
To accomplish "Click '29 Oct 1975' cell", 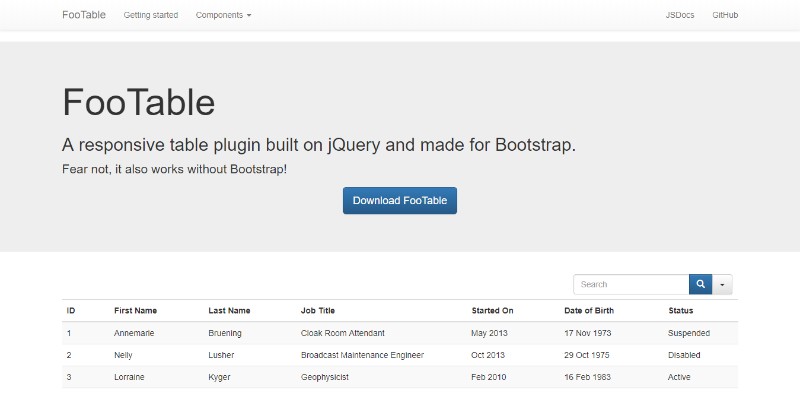I will [587, 355].
